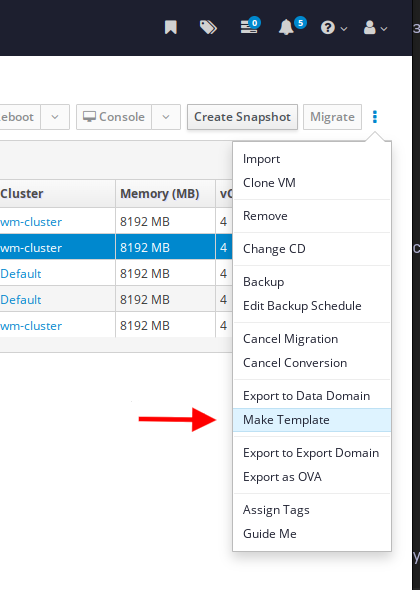Open the tags icon in header
420x590 pixels.
point(208,27)
